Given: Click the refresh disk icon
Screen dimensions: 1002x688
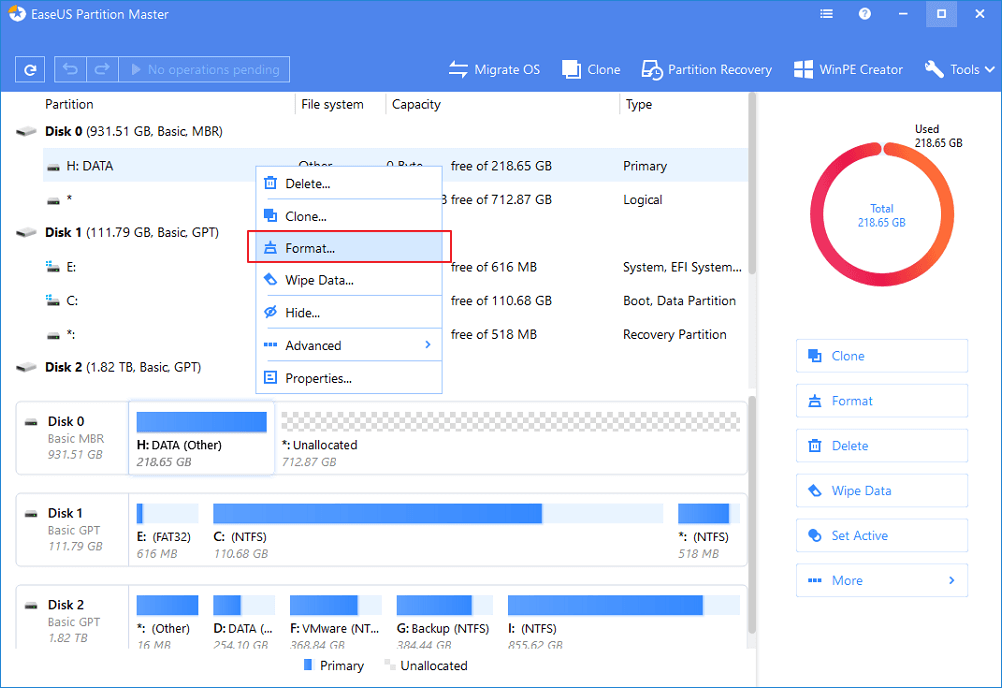Looking at the screenshot, I should 30,70.
